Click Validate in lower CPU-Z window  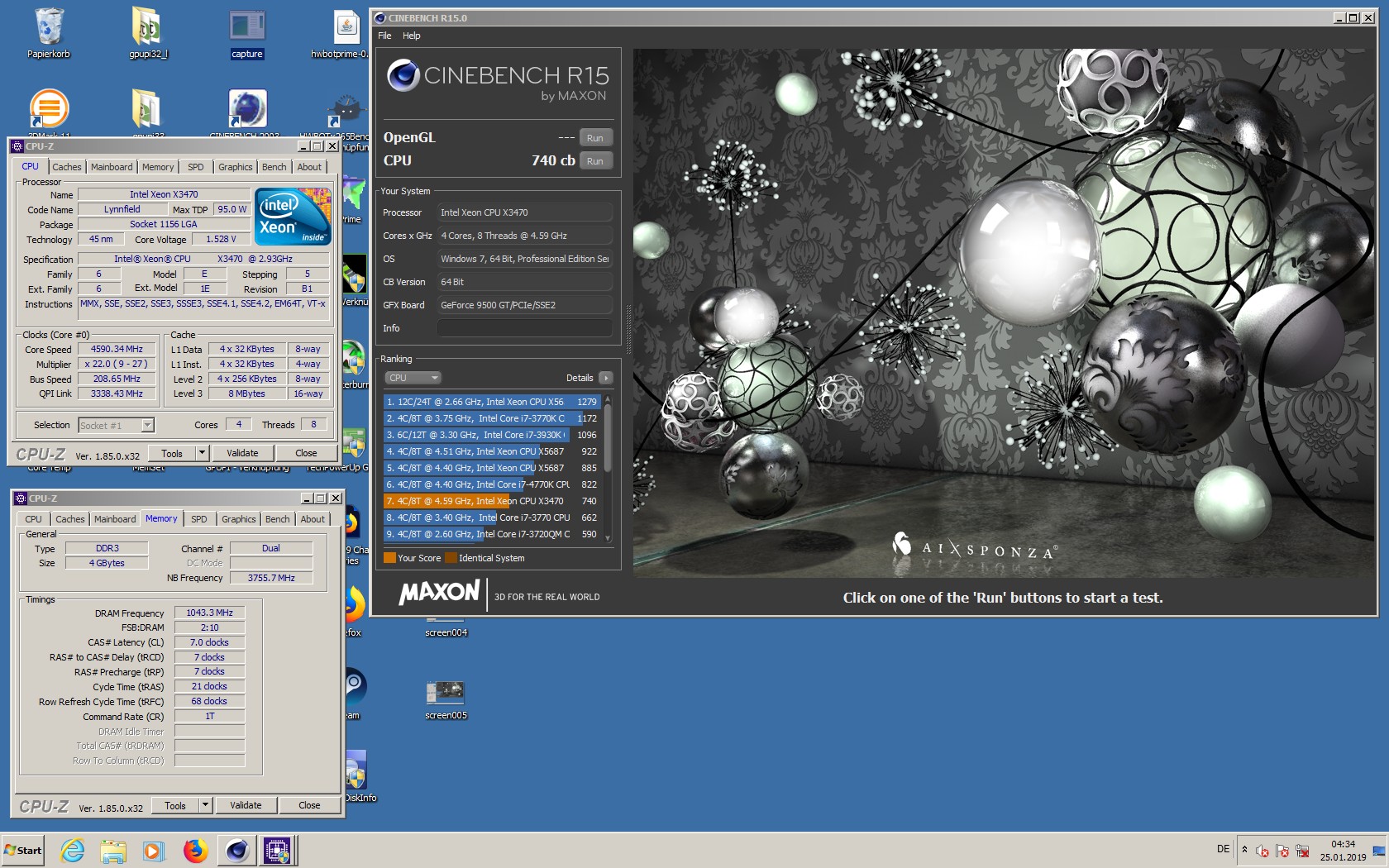point(246,805)
